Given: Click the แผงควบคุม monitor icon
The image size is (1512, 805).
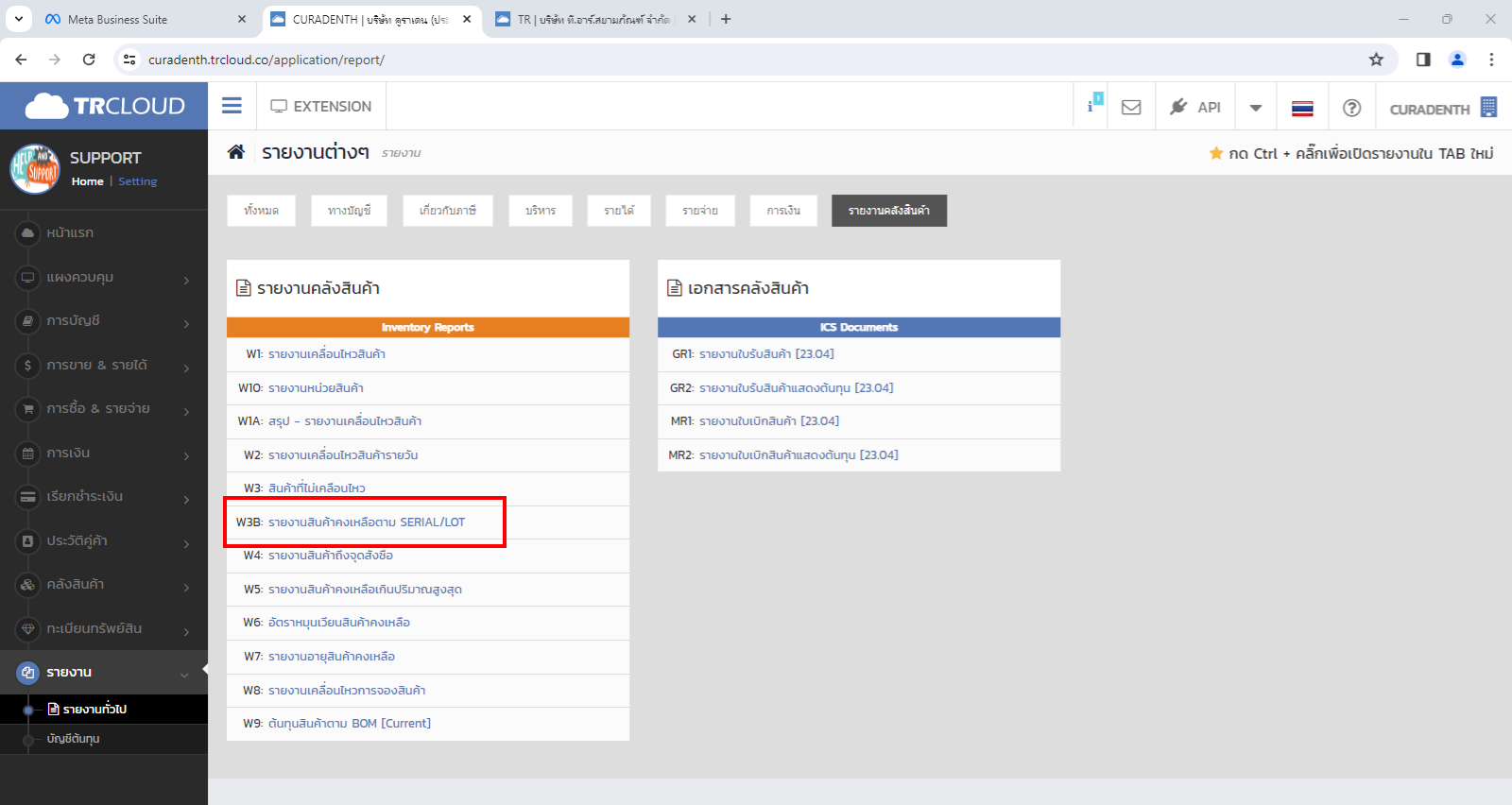Looking at the screenshot, I should 27,277.
